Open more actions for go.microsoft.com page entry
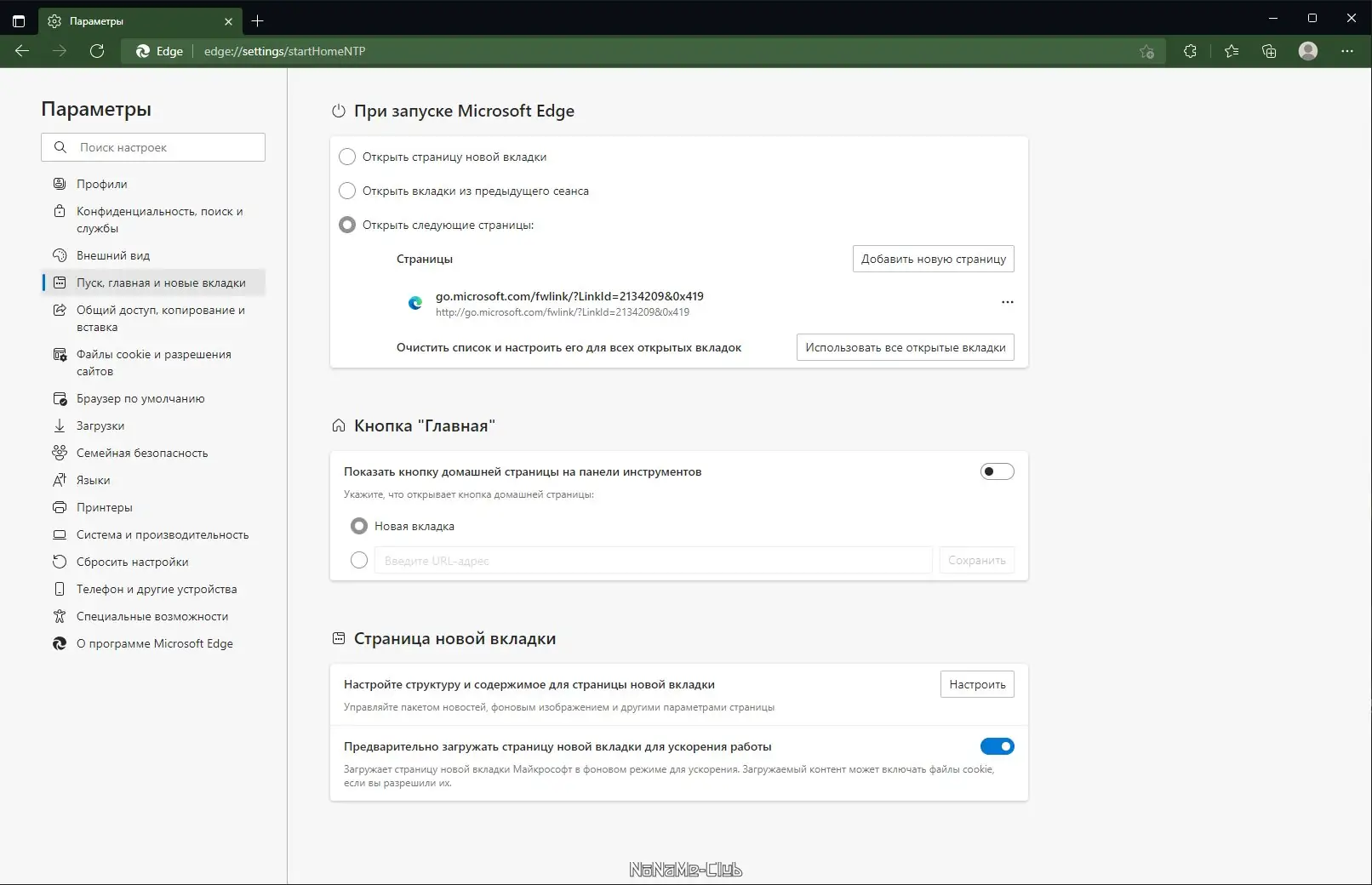Image resolution: width=1372 pixels, height=885 pixels. [1007, 302]
